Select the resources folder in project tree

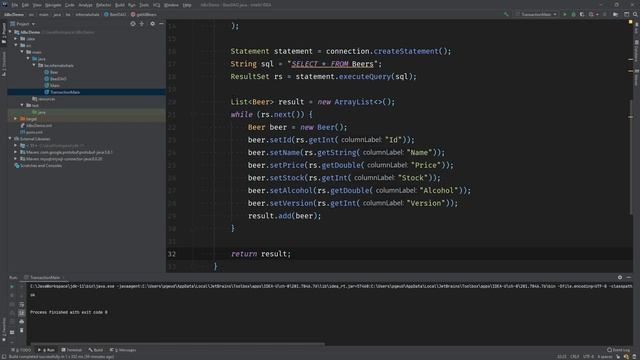pos(43,99)
